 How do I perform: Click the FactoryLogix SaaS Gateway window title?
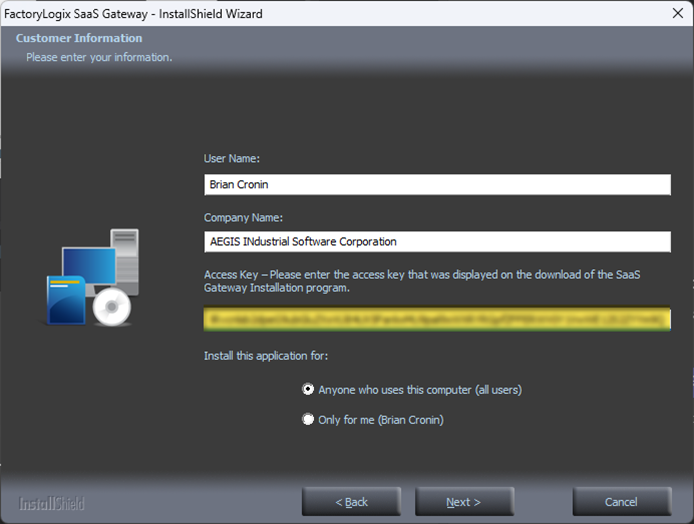(x=133, y=14)
